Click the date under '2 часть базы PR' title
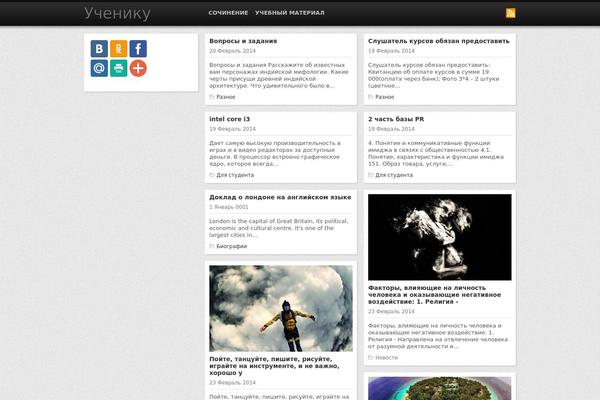 pos(391,129)
